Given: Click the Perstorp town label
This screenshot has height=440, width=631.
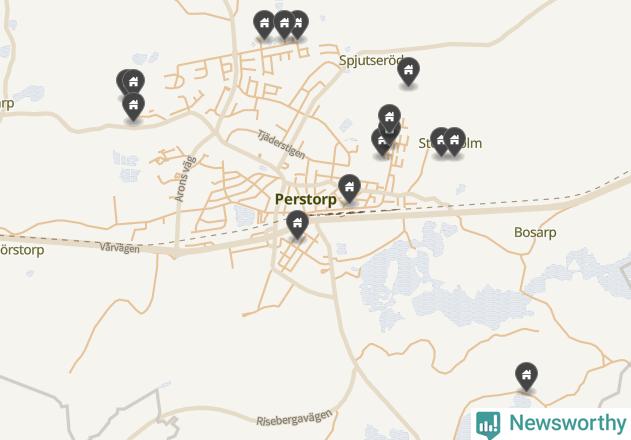Looking at the screenshot, I should click(x=306, y=200).
